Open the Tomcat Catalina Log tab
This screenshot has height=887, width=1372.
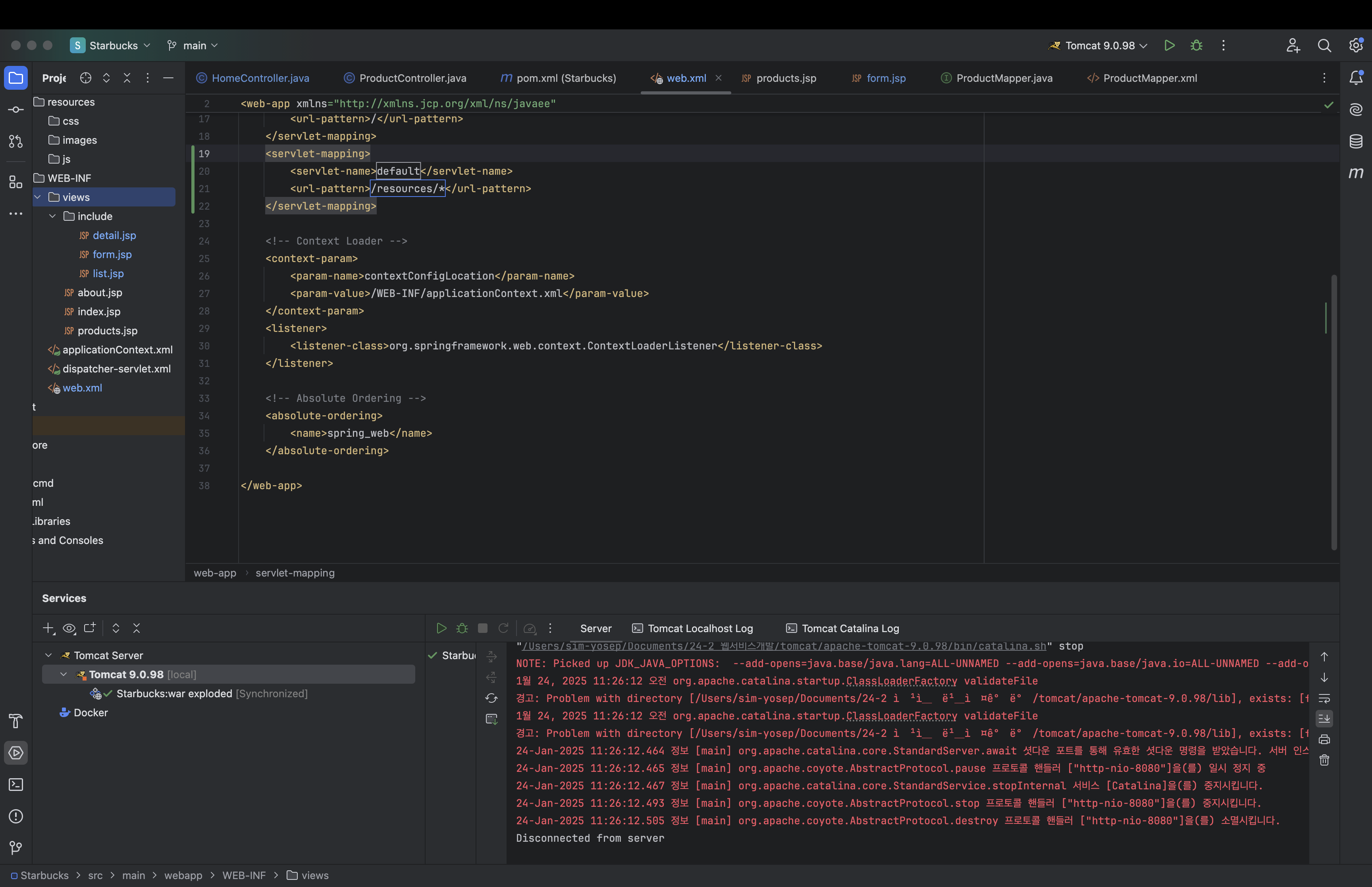click(x=842, y=629)
